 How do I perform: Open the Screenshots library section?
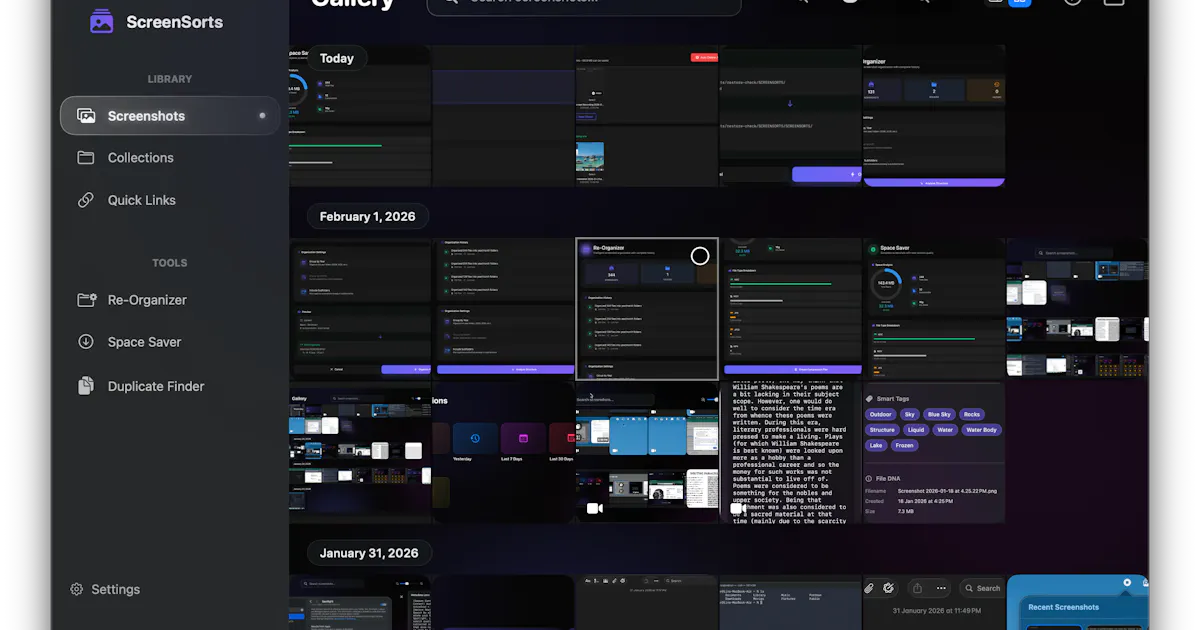point(169,116)
